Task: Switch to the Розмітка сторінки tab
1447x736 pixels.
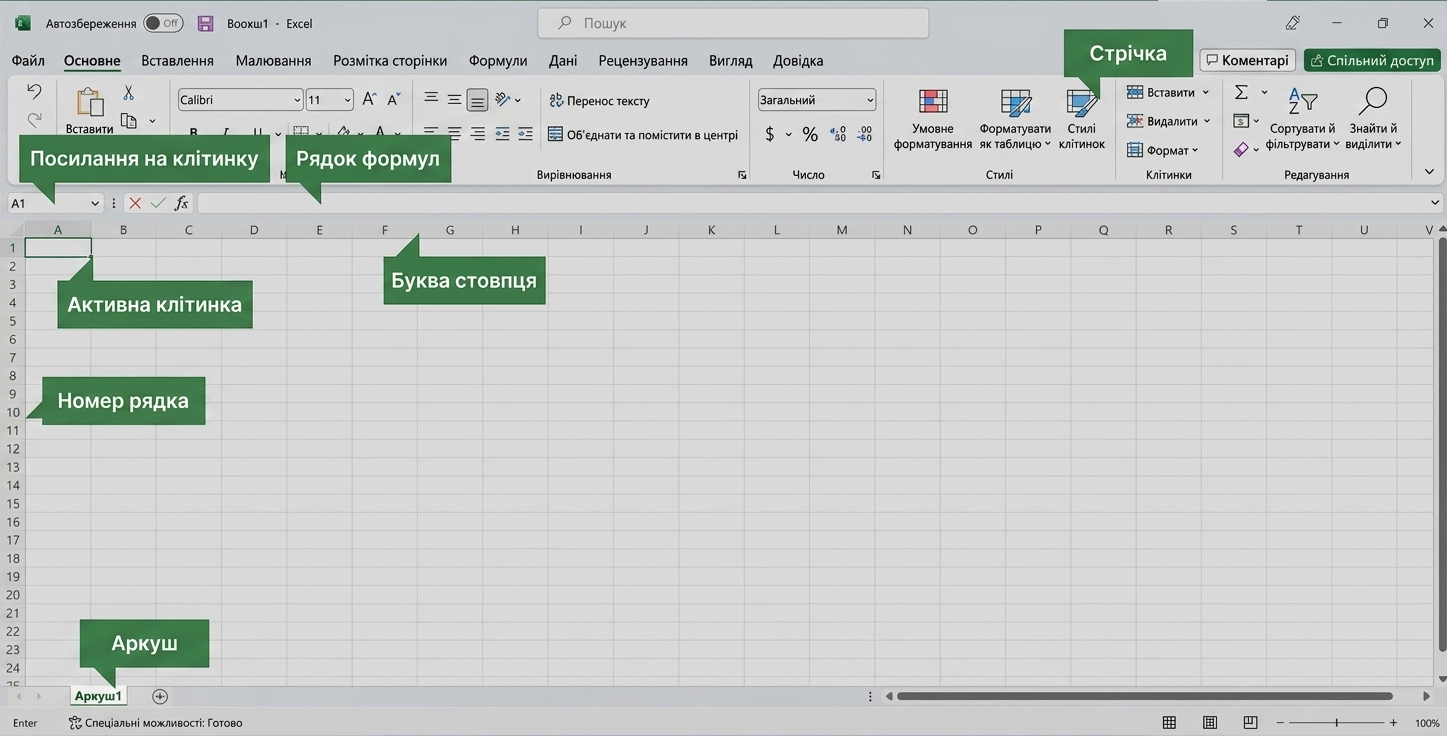Action: click(390, 60)
